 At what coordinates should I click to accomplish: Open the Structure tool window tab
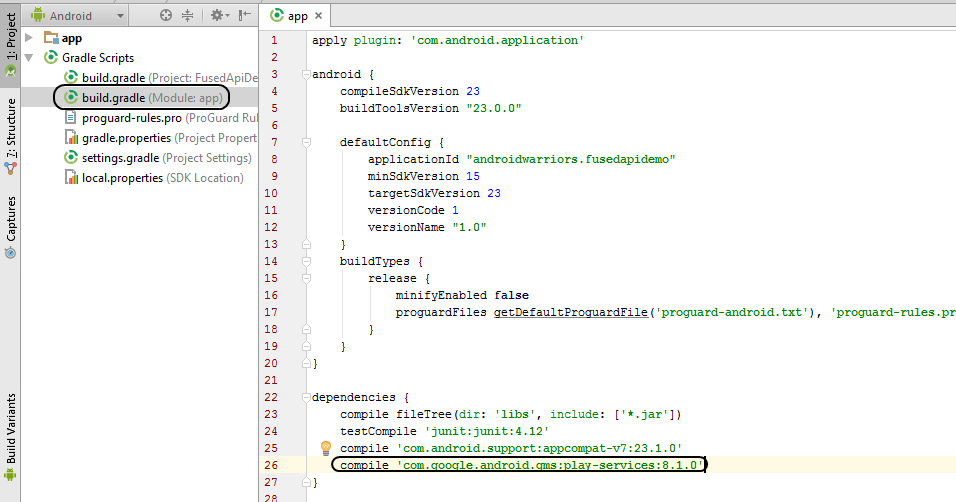point(10,136)
